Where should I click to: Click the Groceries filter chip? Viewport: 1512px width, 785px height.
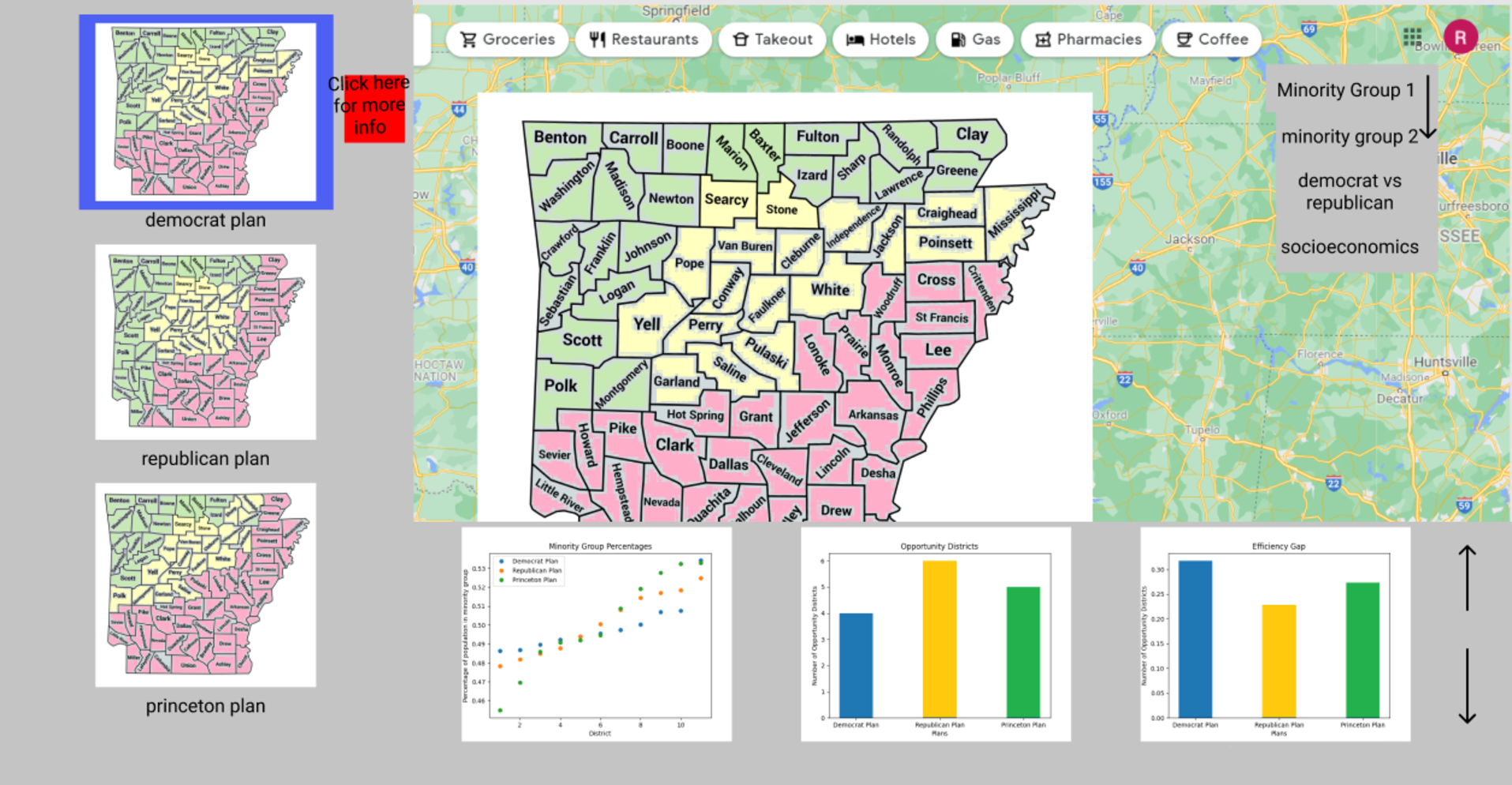tap(507, 39)
